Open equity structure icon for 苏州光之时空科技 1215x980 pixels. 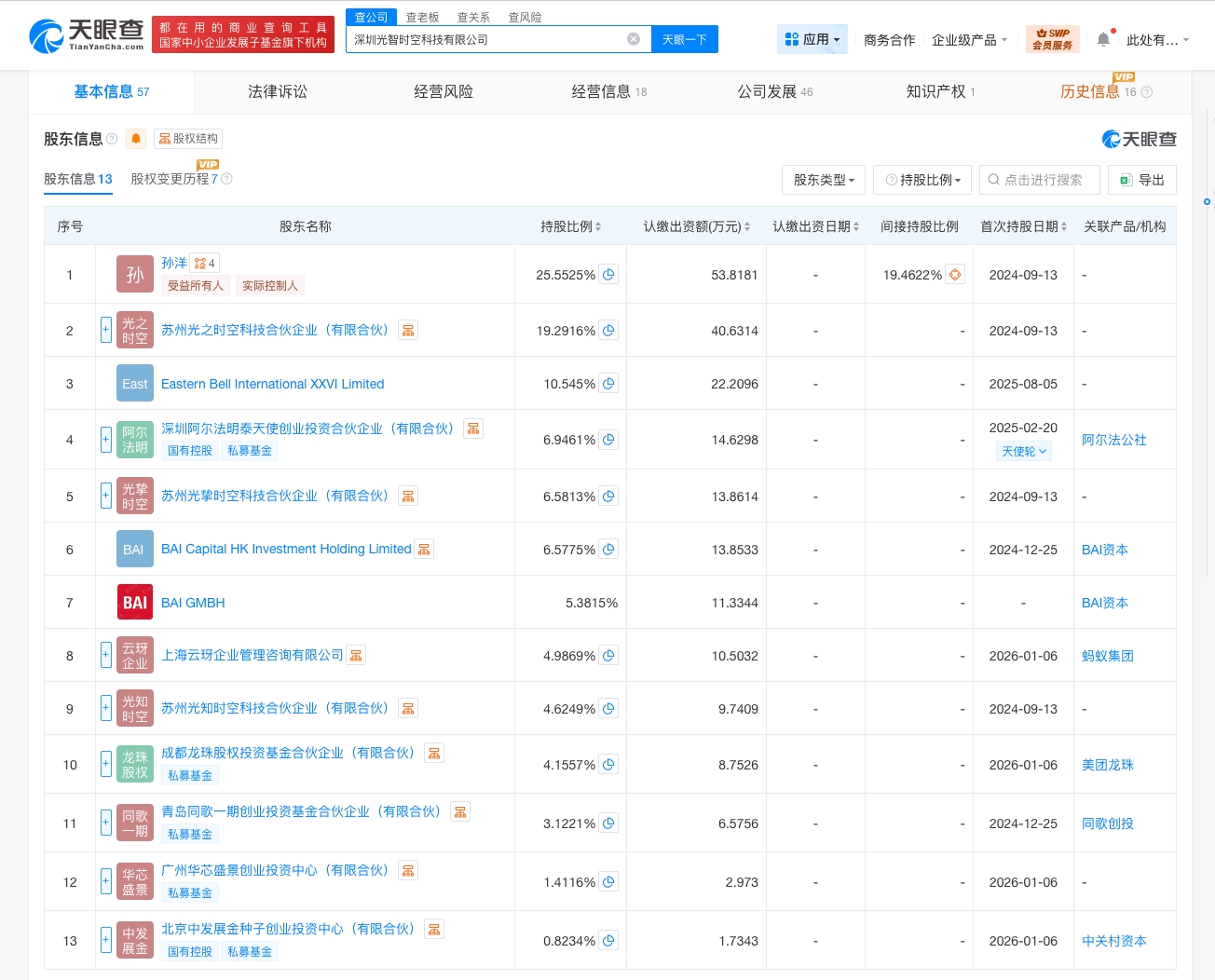tap(408, 331)
